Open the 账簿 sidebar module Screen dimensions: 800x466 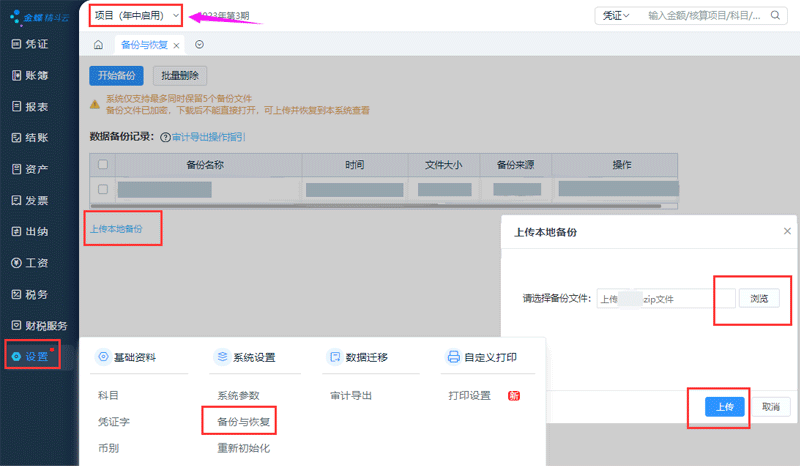(x=30, y=76)
